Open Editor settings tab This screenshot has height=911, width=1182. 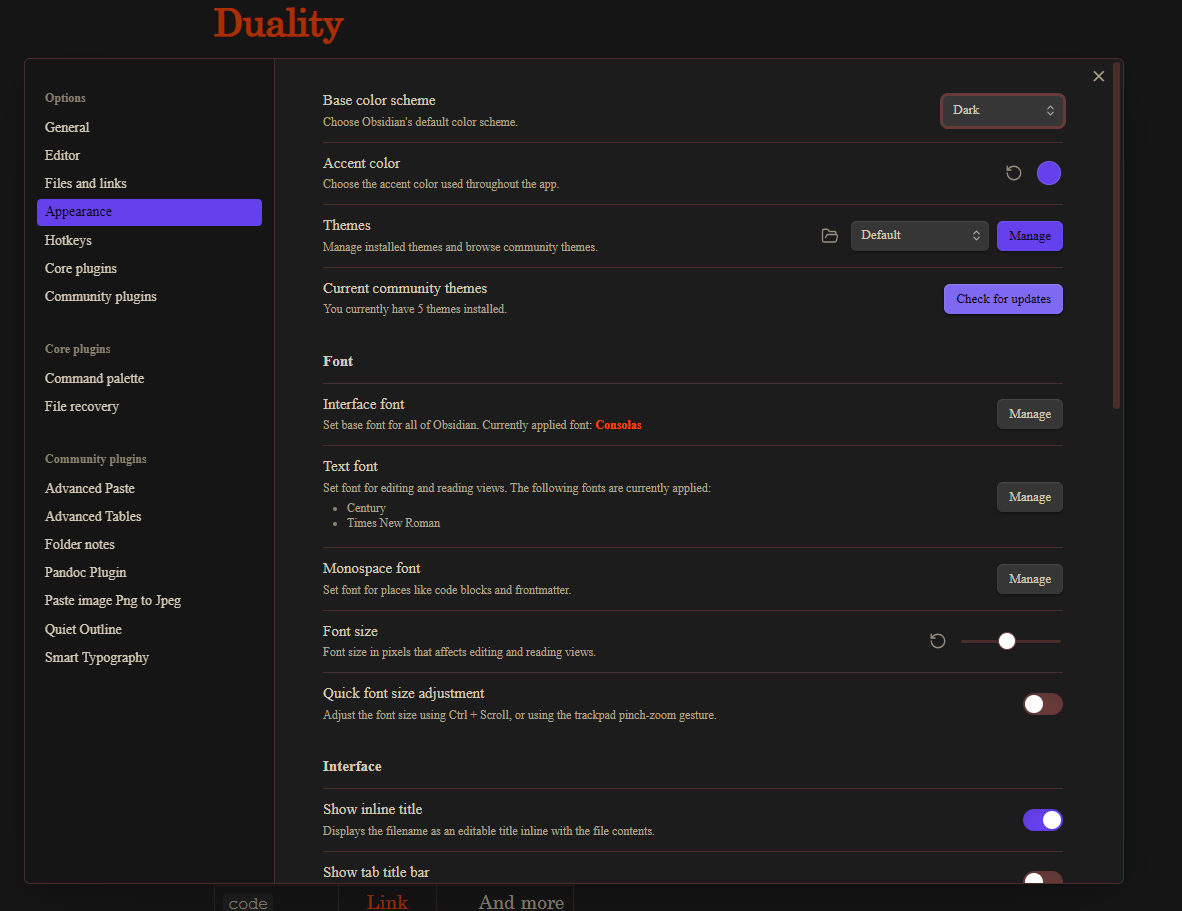[149, 155]
